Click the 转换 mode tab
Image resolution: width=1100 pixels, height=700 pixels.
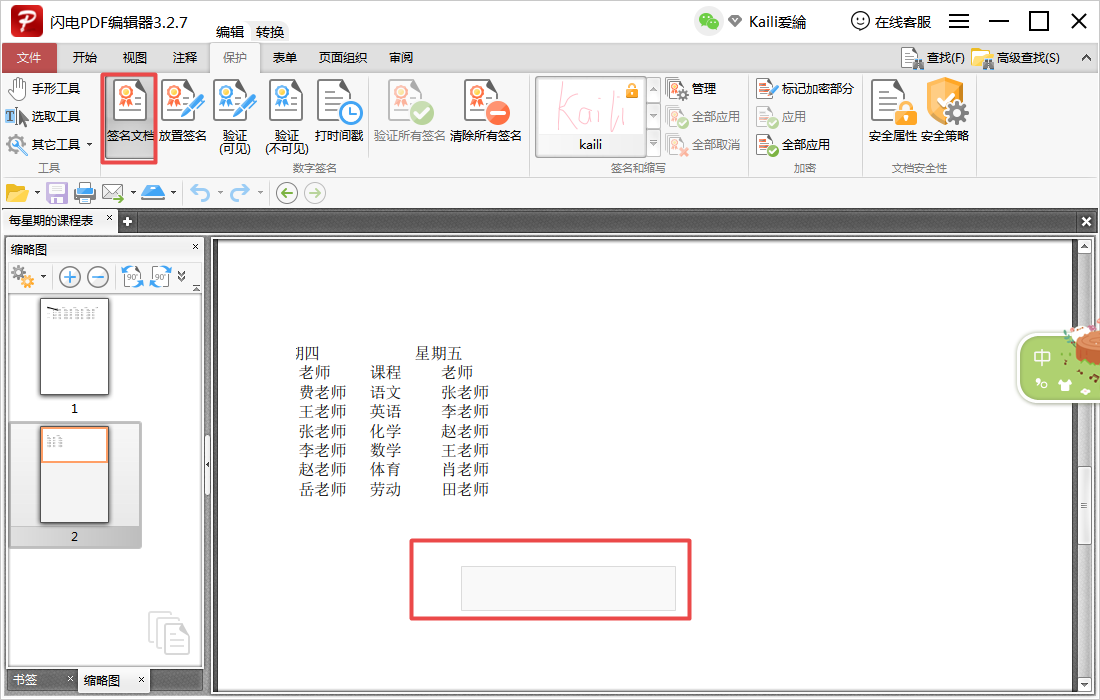pyautogui.click(x=269, y=32)
